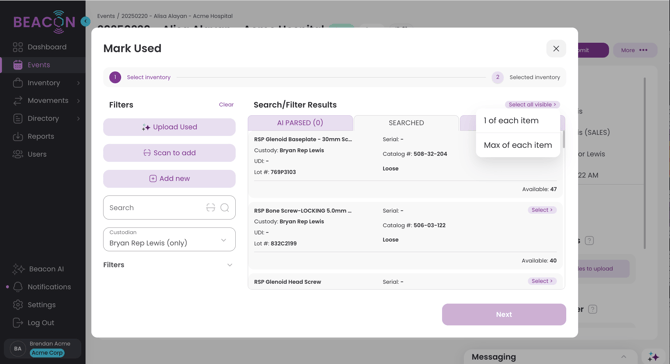Click 'Available: 47' text
The image size is (670, 364).
click(x=539, y=189)
